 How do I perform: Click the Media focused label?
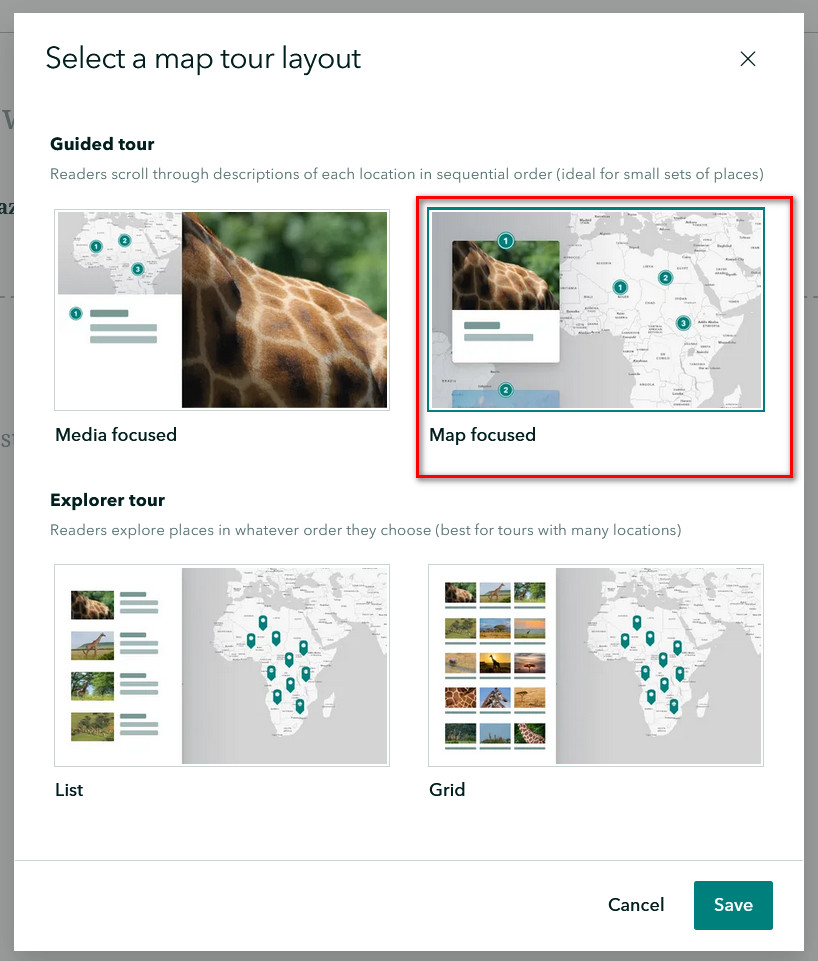pyautogui.click(x=116, y=435)
